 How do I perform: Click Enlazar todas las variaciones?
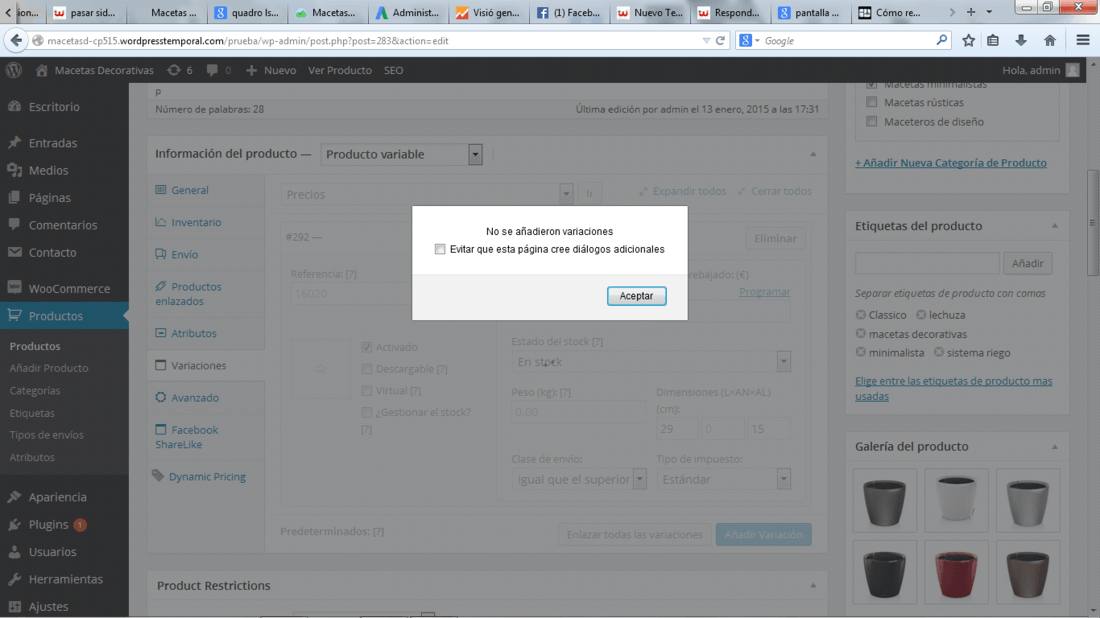634,535
